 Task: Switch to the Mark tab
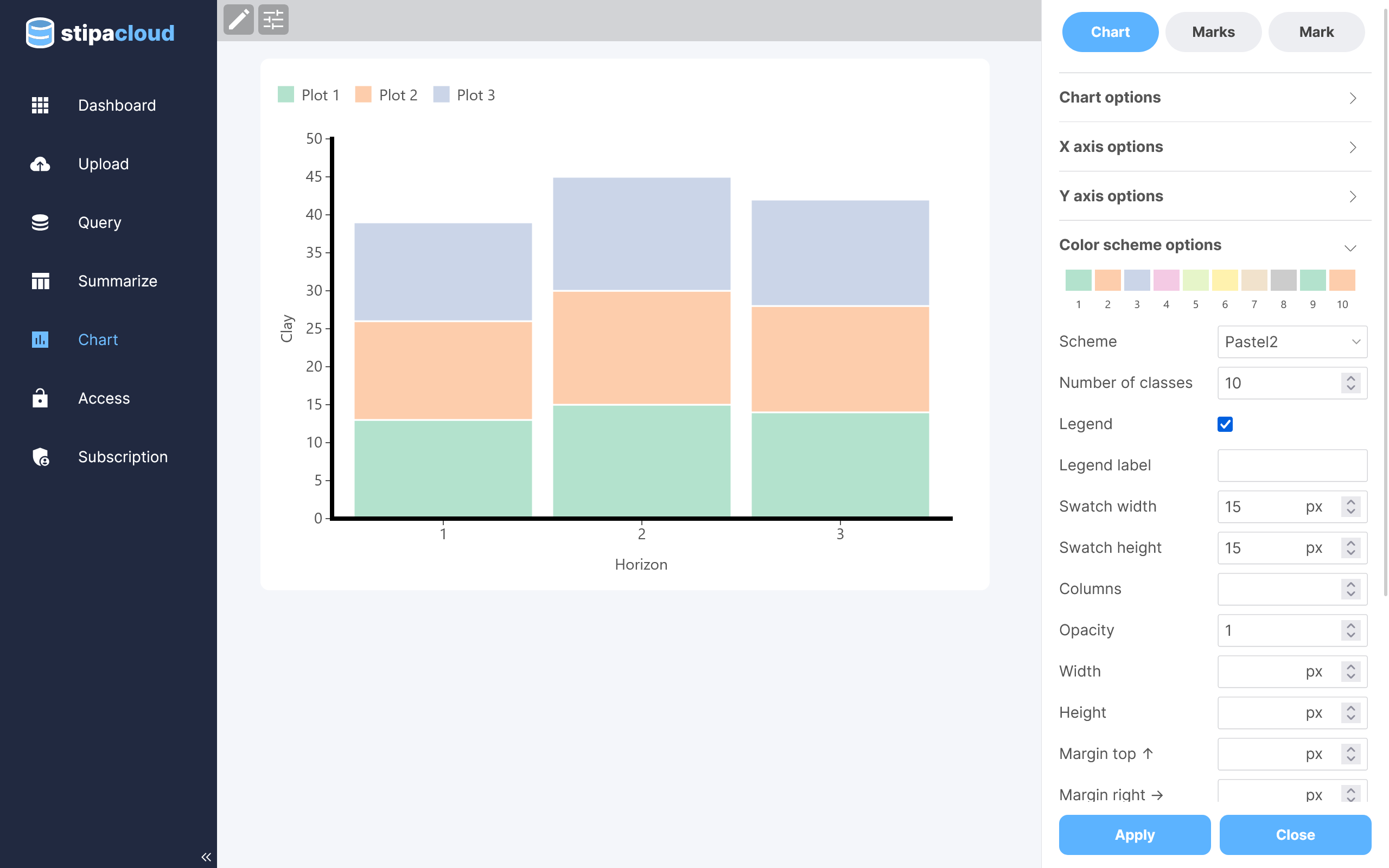pos(1316,32)
